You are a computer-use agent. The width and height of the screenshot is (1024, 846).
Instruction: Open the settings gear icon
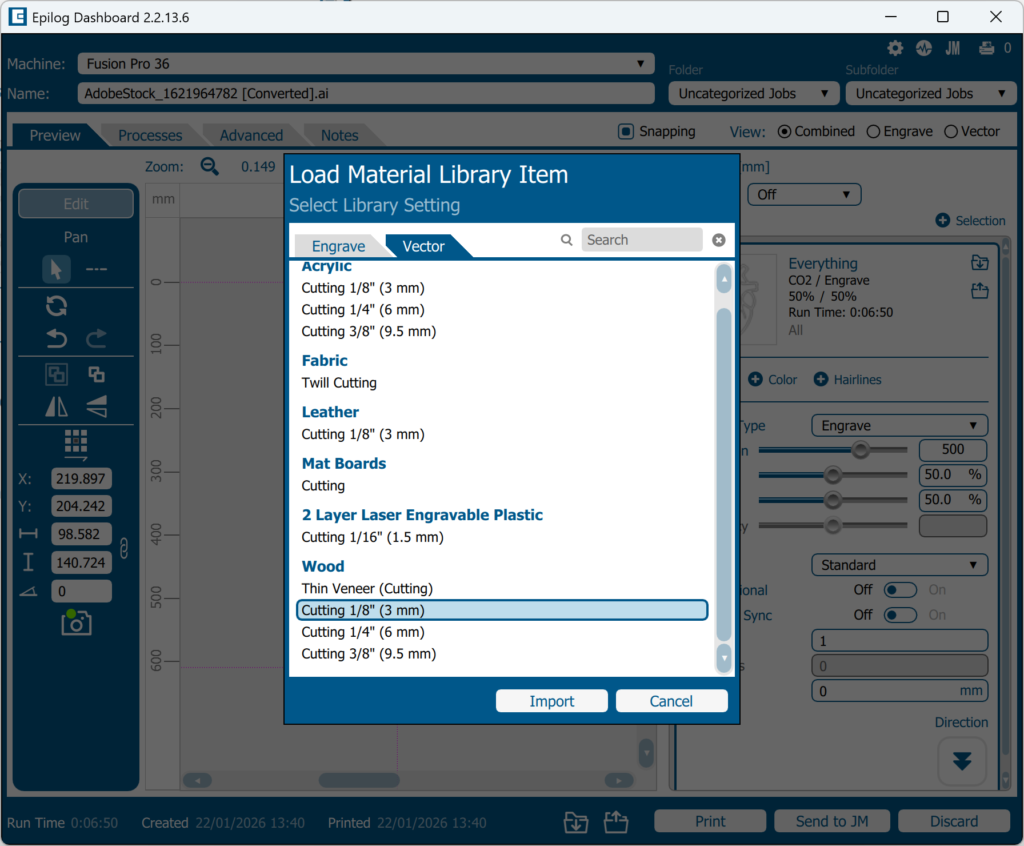895,48
